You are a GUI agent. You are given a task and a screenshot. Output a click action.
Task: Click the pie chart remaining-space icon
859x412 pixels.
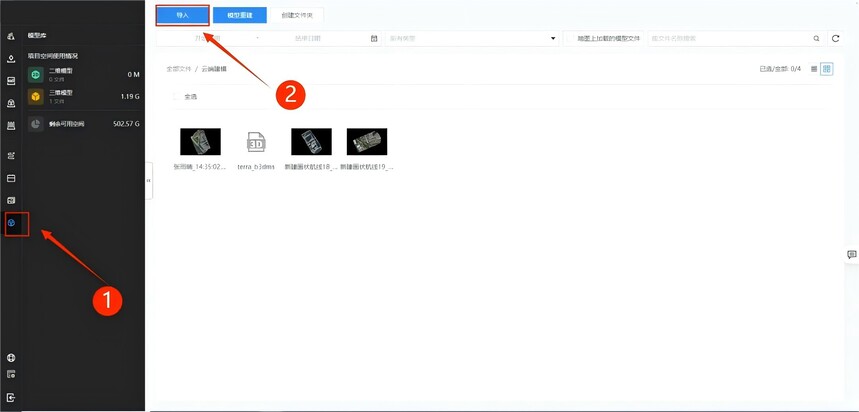(x=36, y=124)
